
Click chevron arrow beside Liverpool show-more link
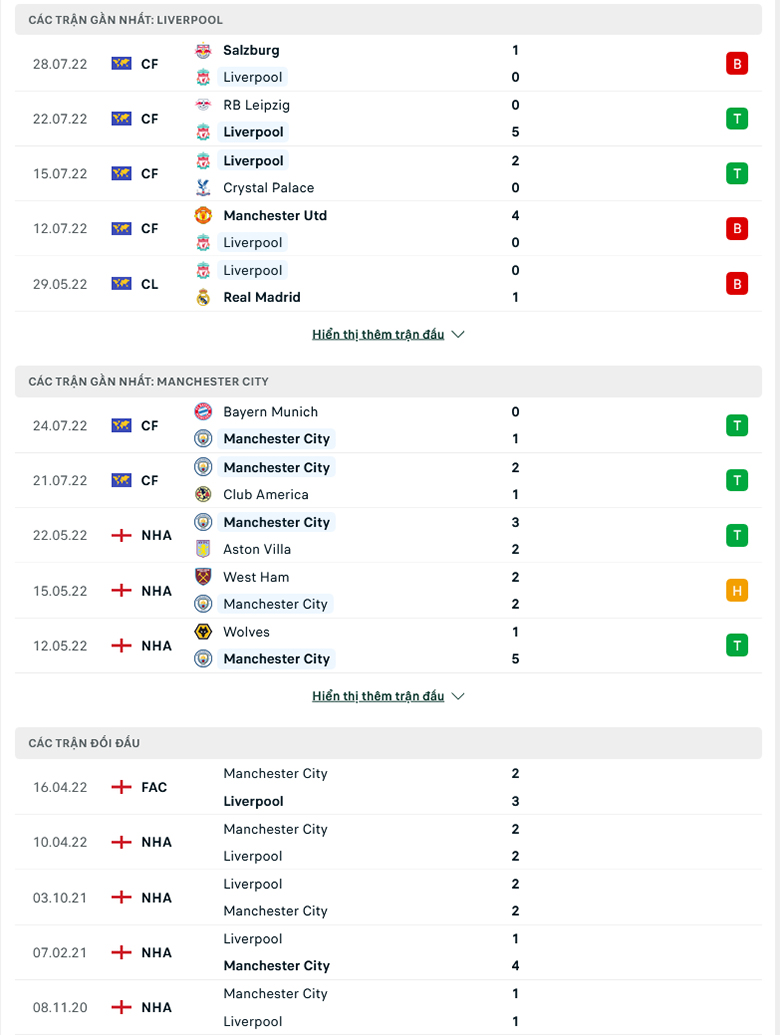tap(458, 335)
